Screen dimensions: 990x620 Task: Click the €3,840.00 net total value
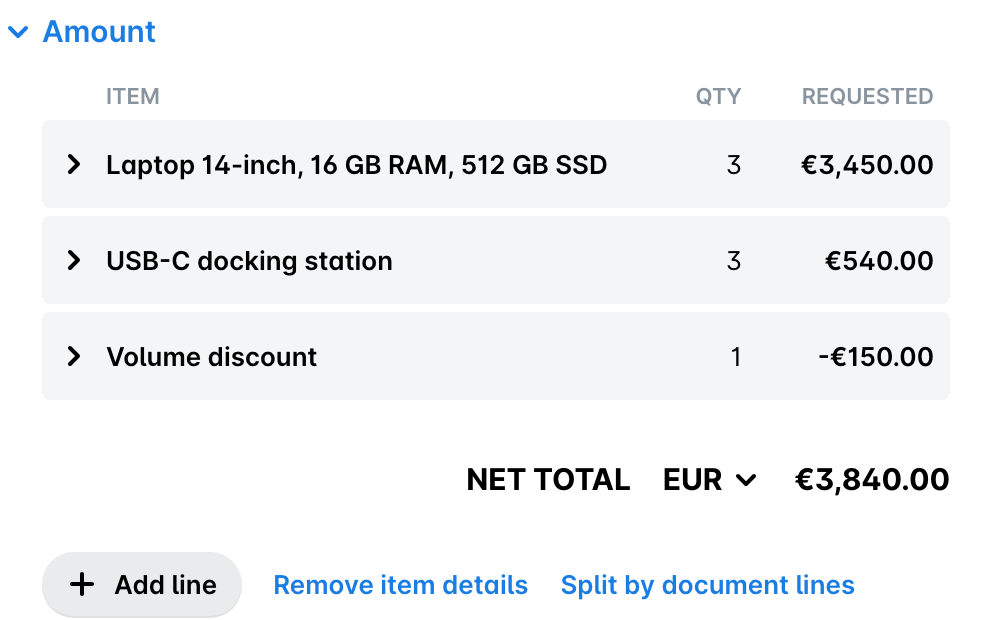coord(872,480)
